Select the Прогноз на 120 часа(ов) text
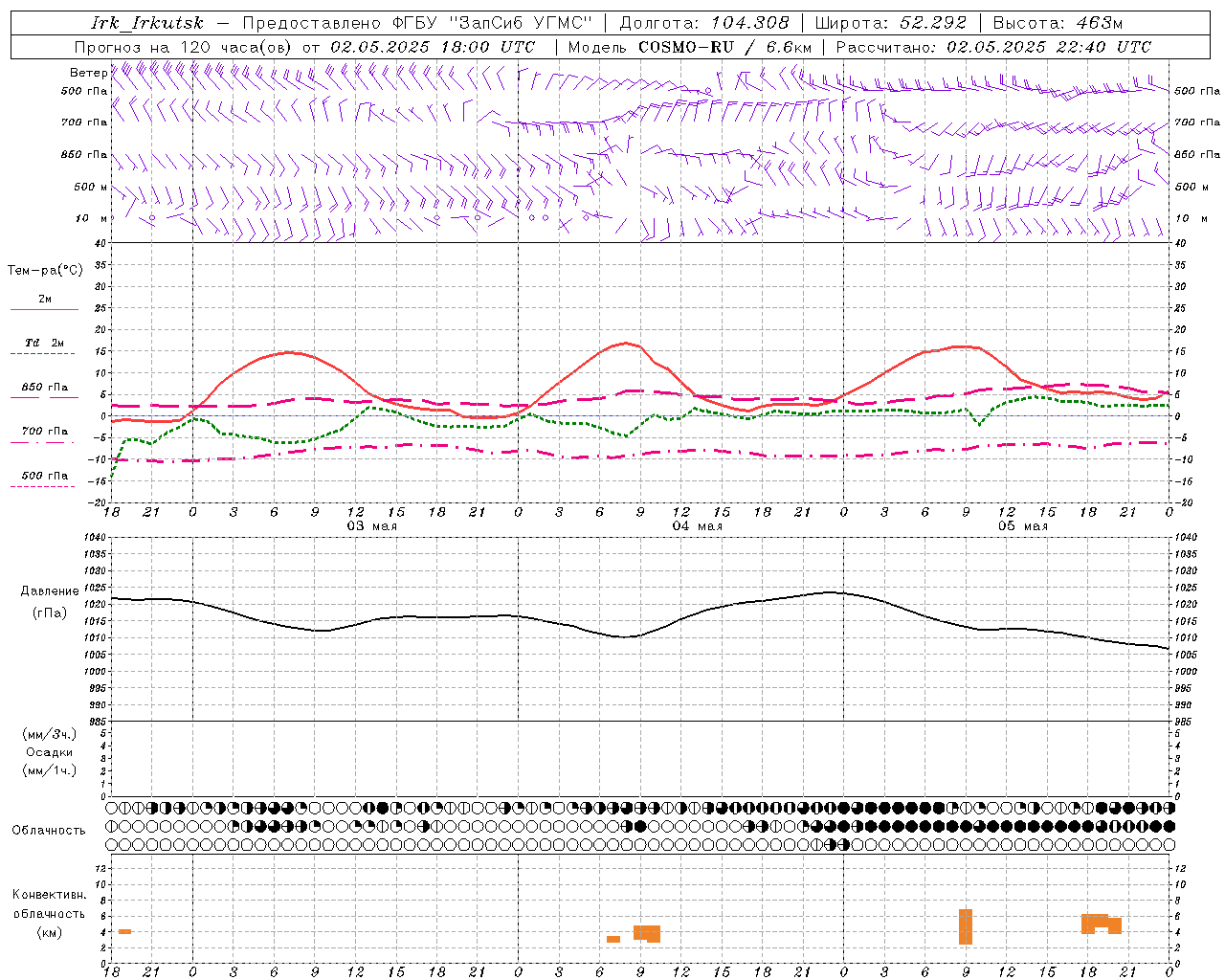 (x=184, y=47)
